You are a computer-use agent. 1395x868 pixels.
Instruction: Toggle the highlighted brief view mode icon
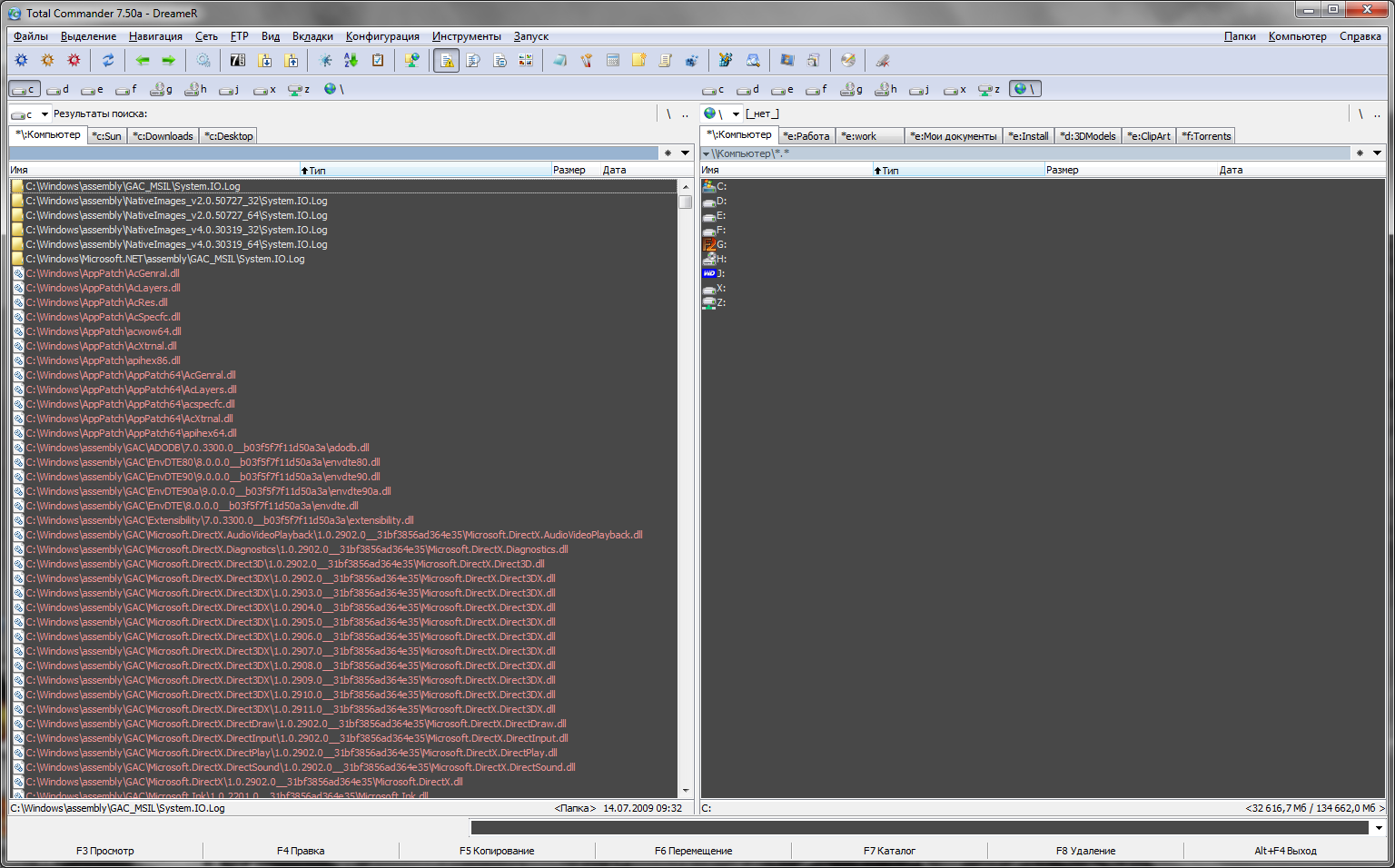click(x=447, y=60)
